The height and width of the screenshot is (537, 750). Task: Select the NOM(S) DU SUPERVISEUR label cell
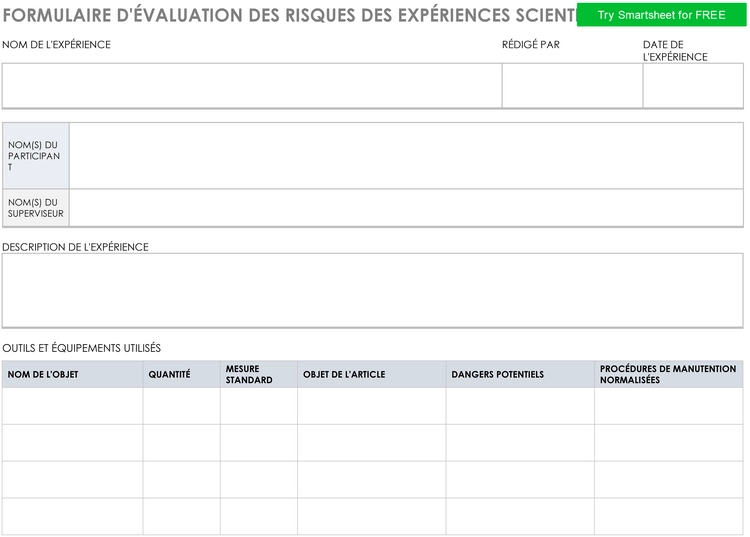[x=36, y=208]
